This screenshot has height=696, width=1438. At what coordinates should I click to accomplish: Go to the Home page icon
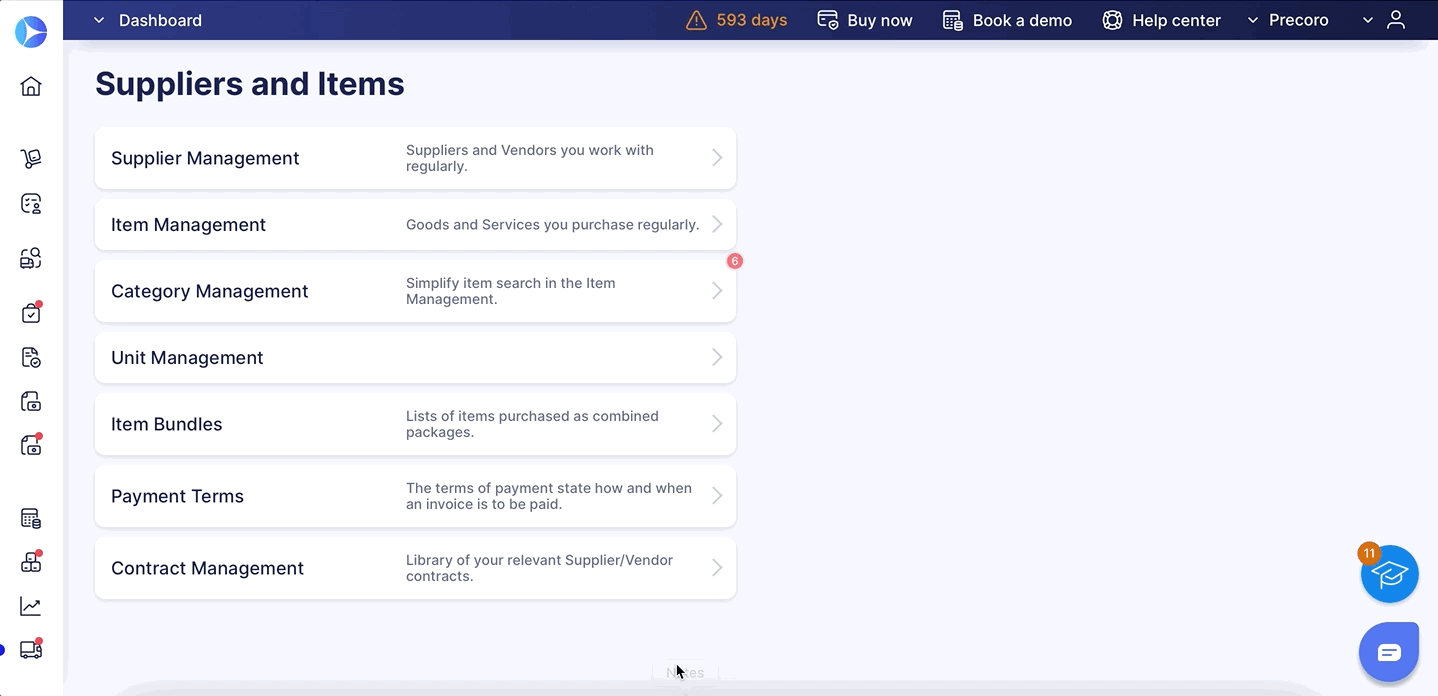pyautogui.click(x=31, y=86)
